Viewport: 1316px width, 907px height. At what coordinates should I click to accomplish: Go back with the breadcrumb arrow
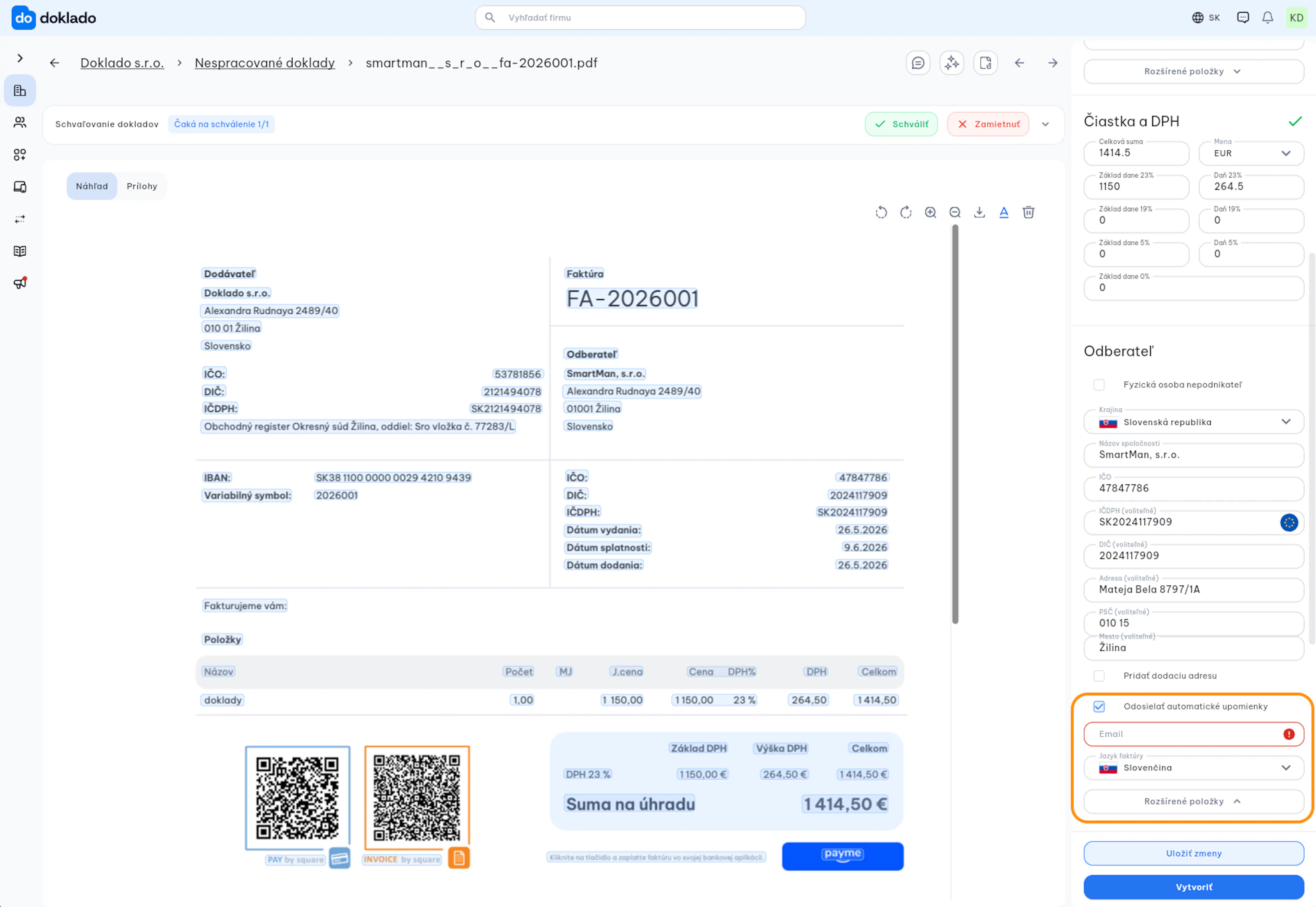tap(54, 63)
